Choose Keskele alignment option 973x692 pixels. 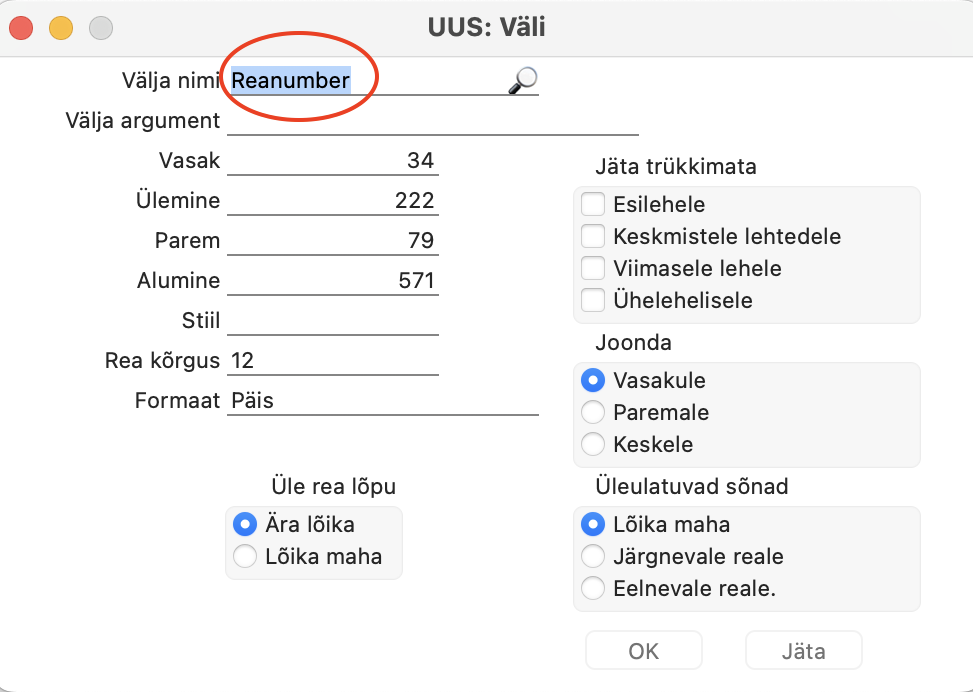[x=593, y=444]
